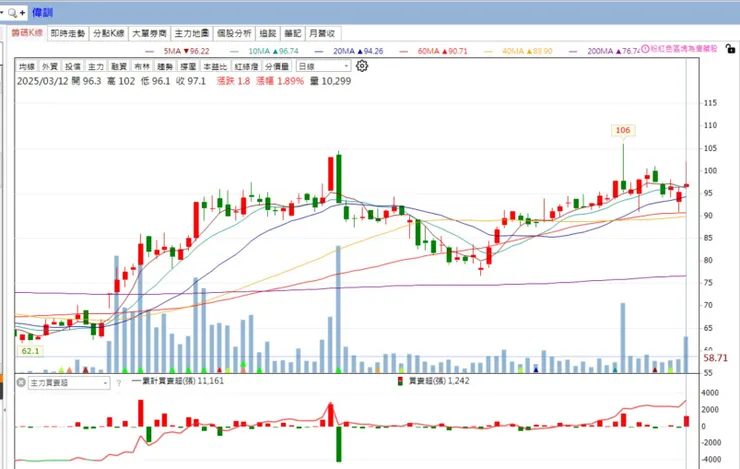Screen dimensions: 740x469
Task: Toggle the 布林 indicator button
Action: (x=143, y=67)
